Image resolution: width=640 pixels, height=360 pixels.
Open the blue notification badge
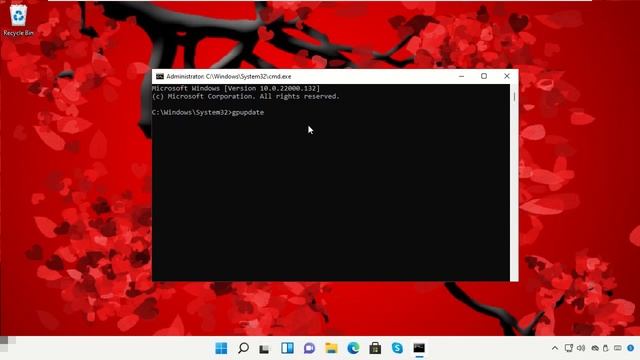(631, 348)
